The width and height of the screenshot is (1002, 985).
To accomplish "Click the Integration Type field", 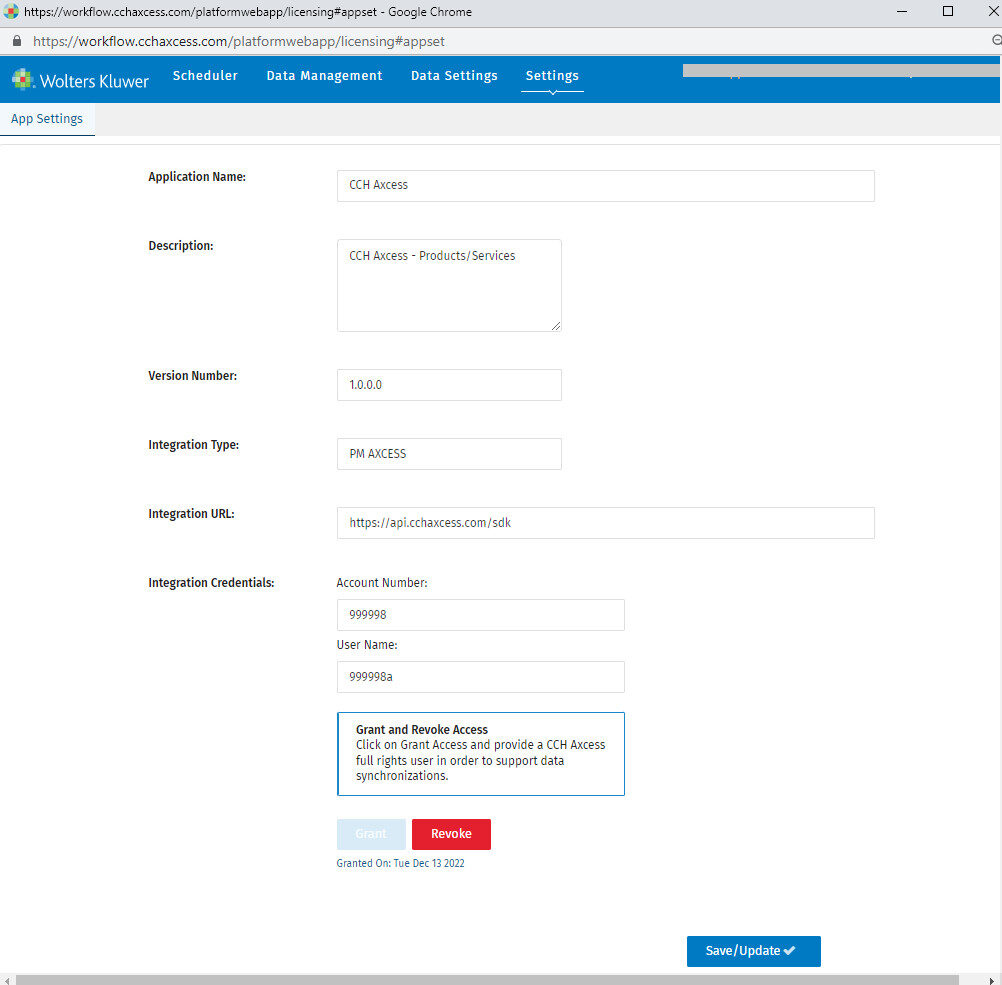I will click(x=449, y=454).
